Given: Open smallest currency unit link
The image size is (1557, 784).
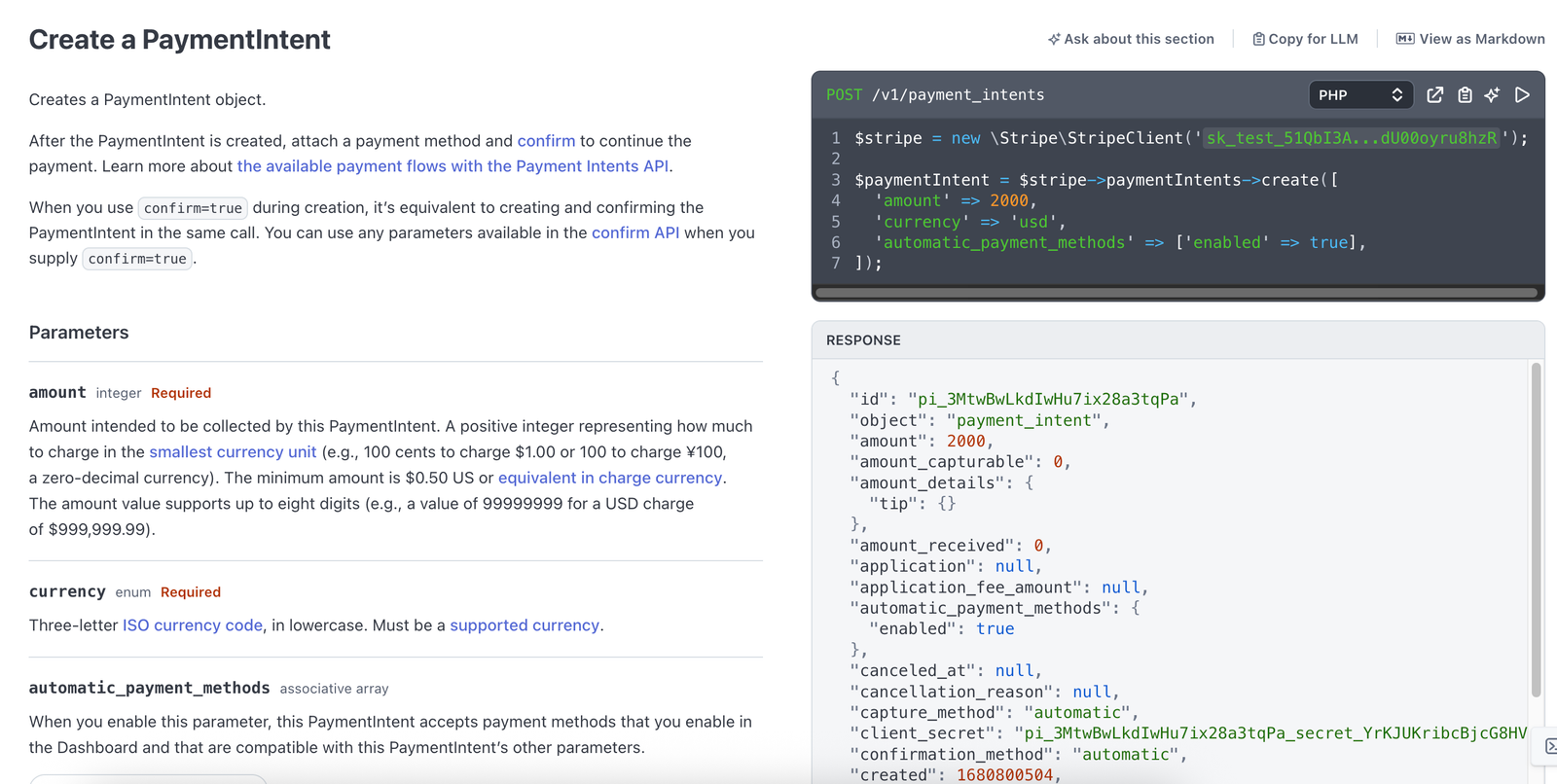Looking at the screenshot, I should pos(233,451).
